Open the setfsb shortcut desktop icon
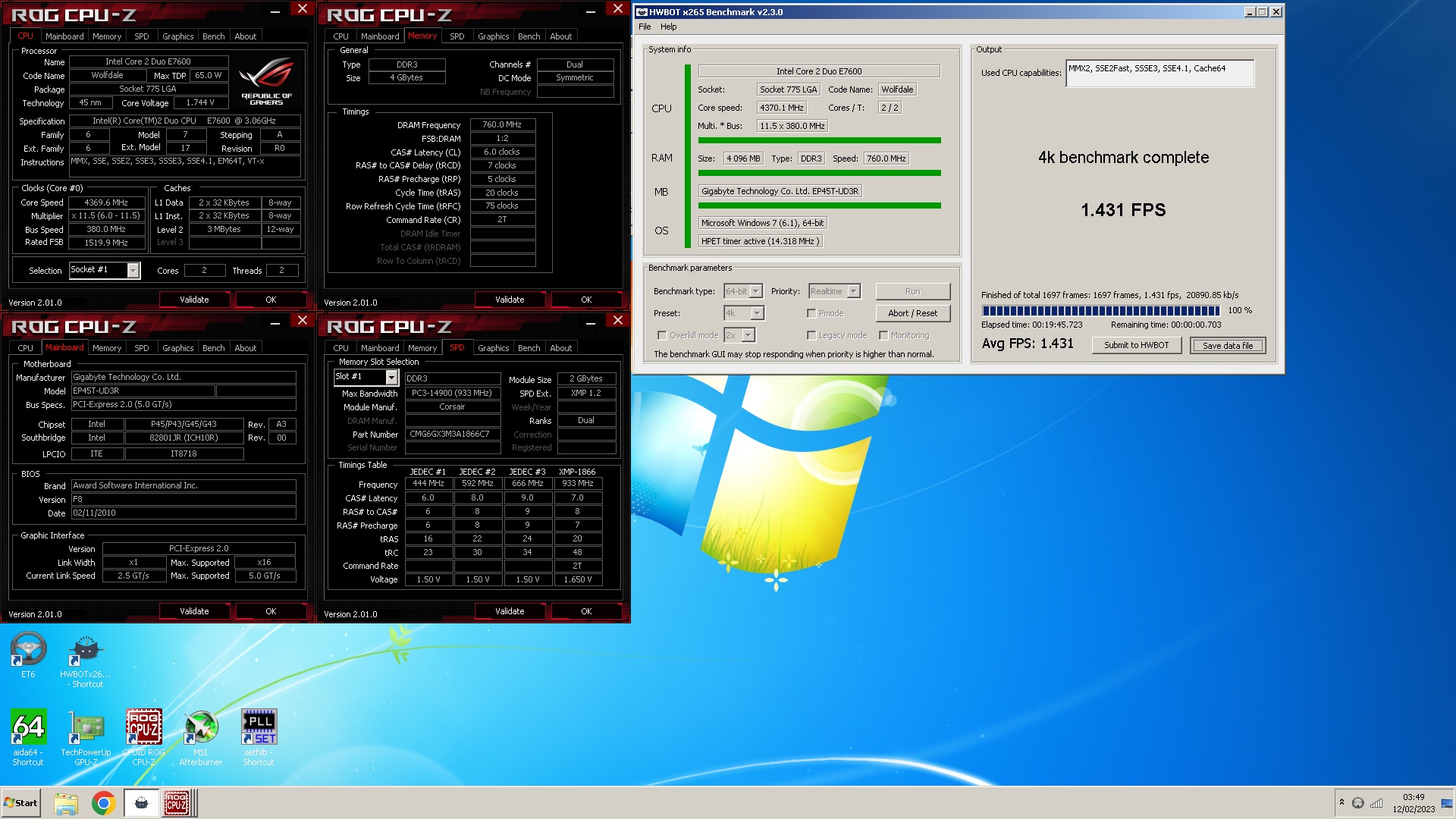Image resolution: width=1456 pixels, height=819 pixels. pyautogui.click(x=259, y=737)
